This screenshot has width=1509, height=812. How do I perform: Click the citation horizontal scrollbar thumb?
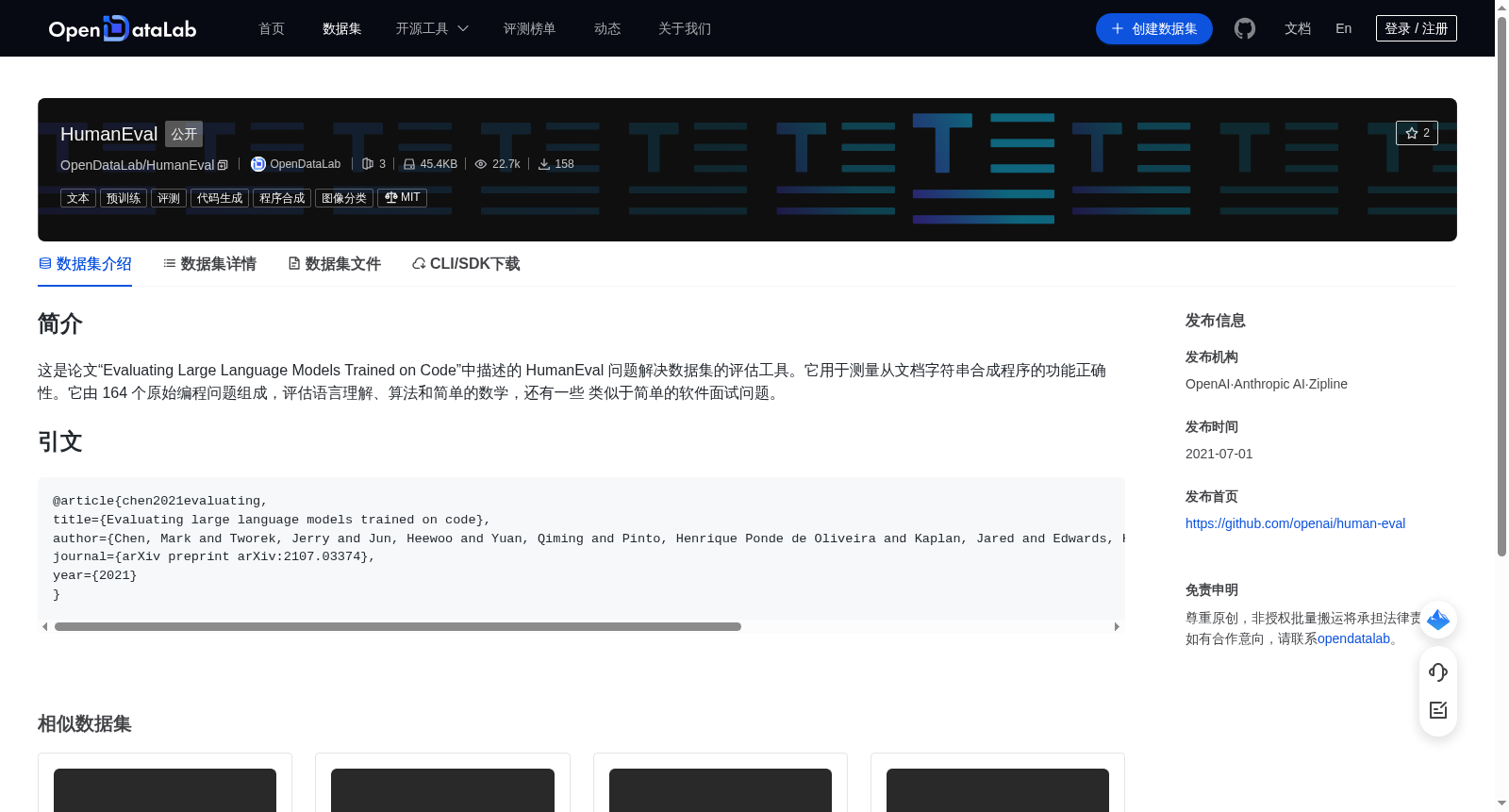(398, 626)
